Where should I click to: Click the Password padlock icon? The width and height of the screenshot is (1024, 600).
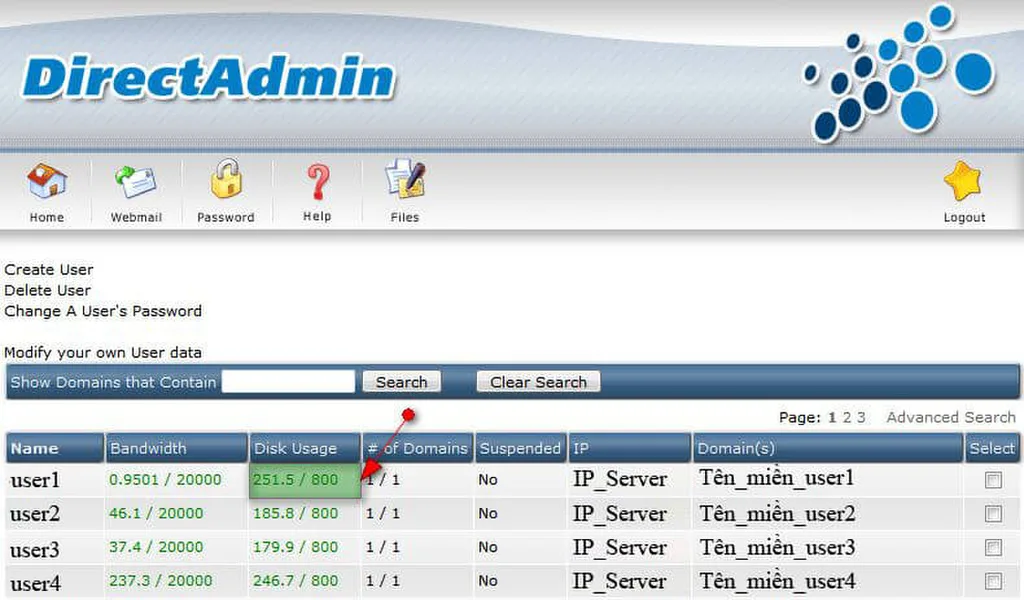tap(226, 179)
